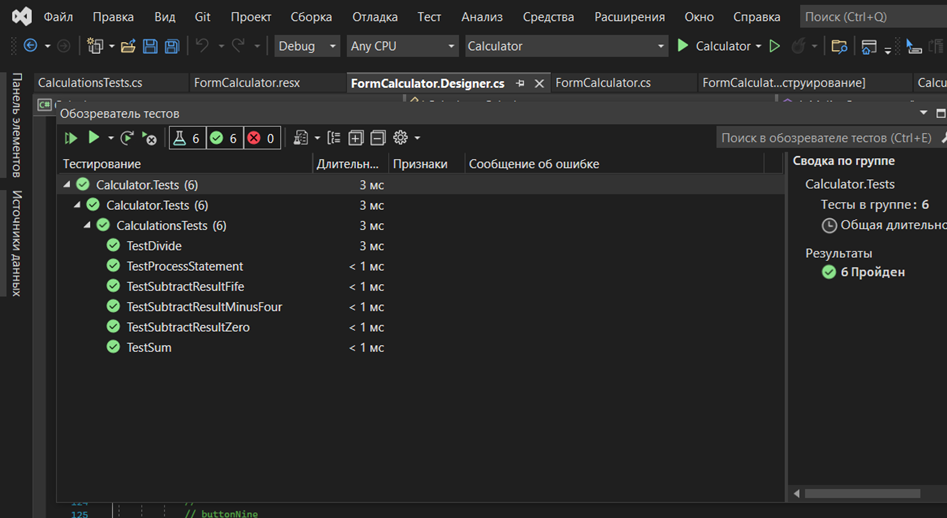Click the Поиск (Ctrl+Q) search box
This screenshot has width=947, height=518.
(x=873, y=17)
